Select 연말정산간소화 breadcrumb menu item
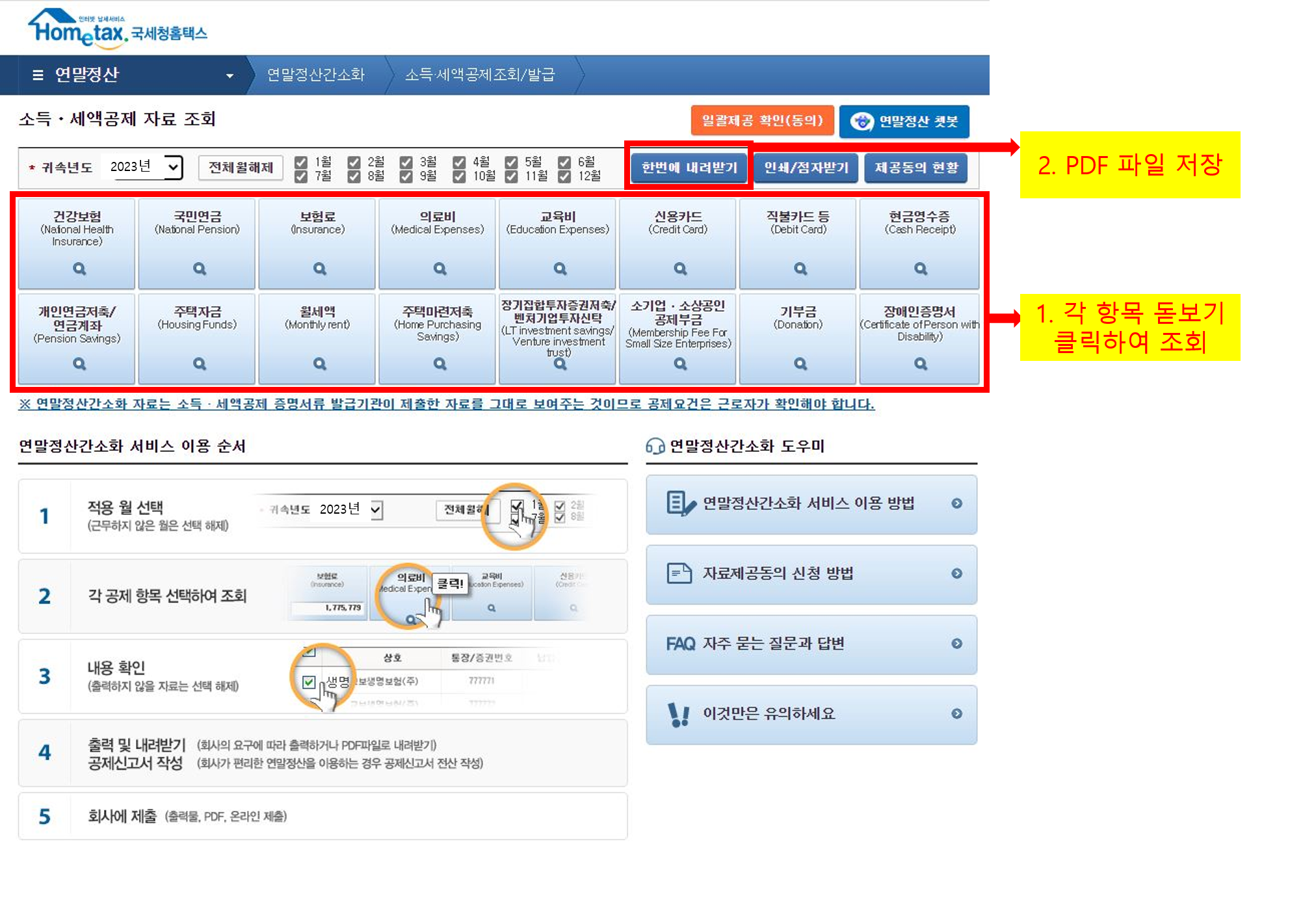1316x898 pixels. tap(315, 75)
